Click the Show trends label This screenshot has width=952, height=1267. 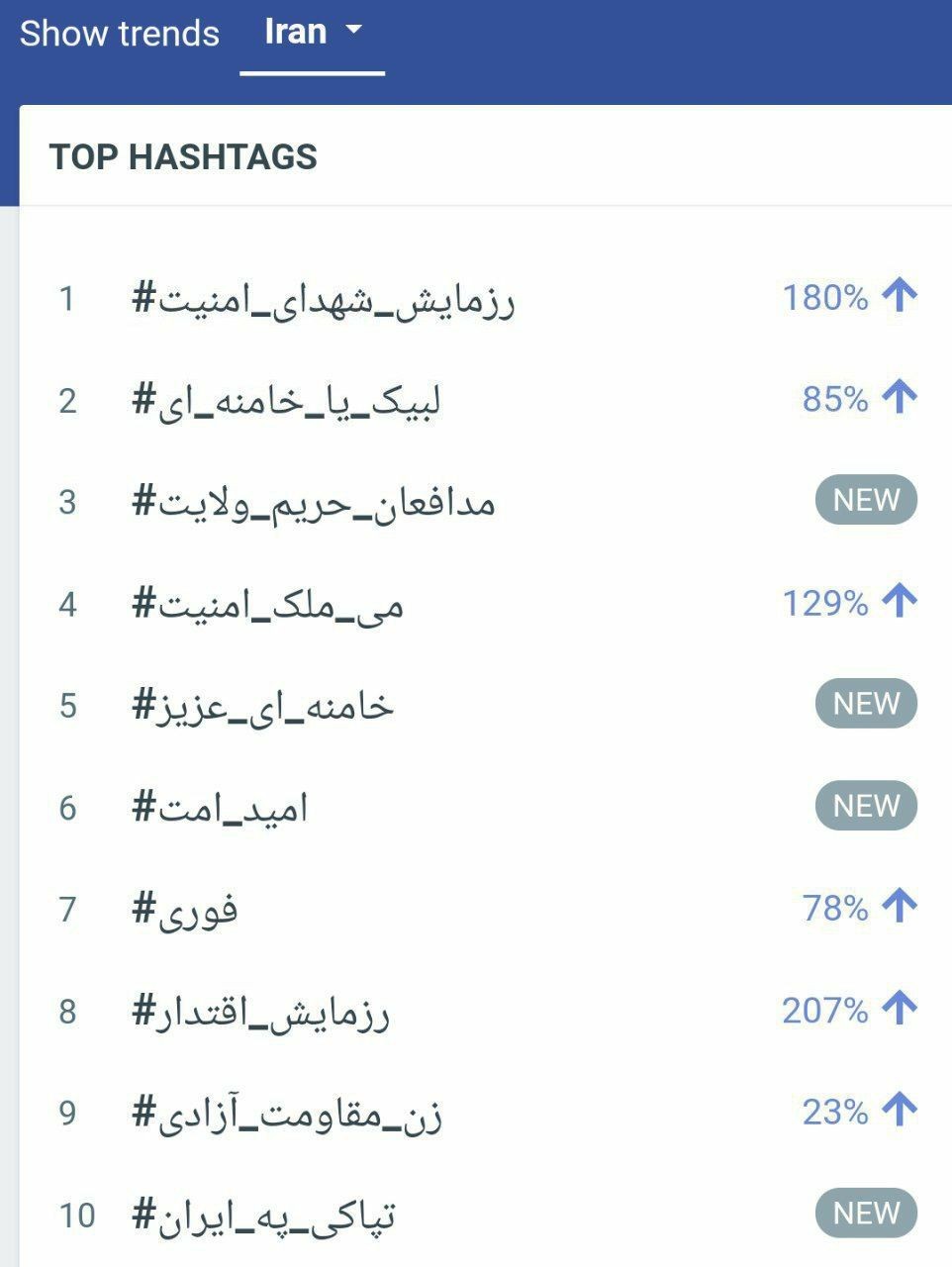pos(119,34)
